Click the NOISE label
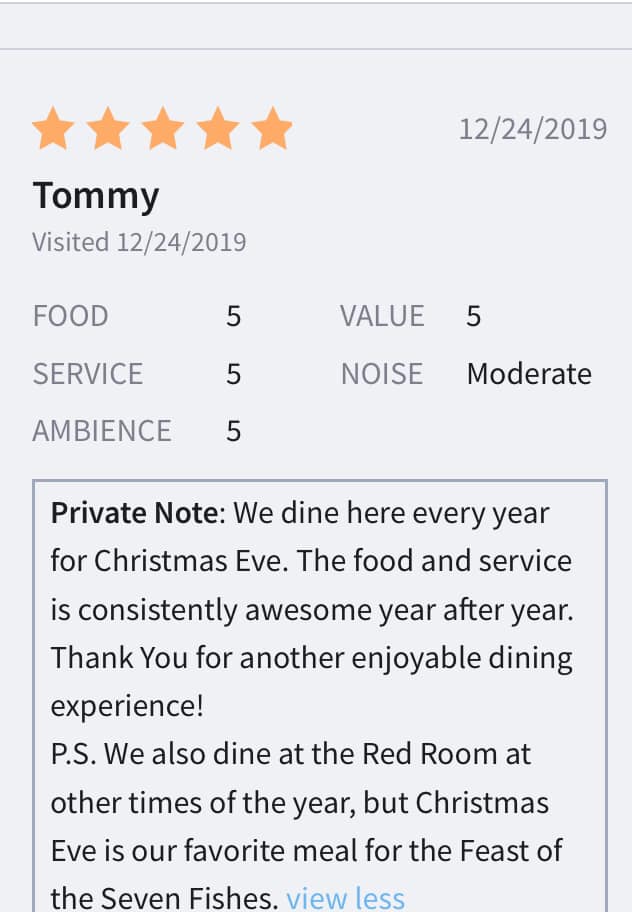This screenshot has height=912, width=632. tap(382, 374)
